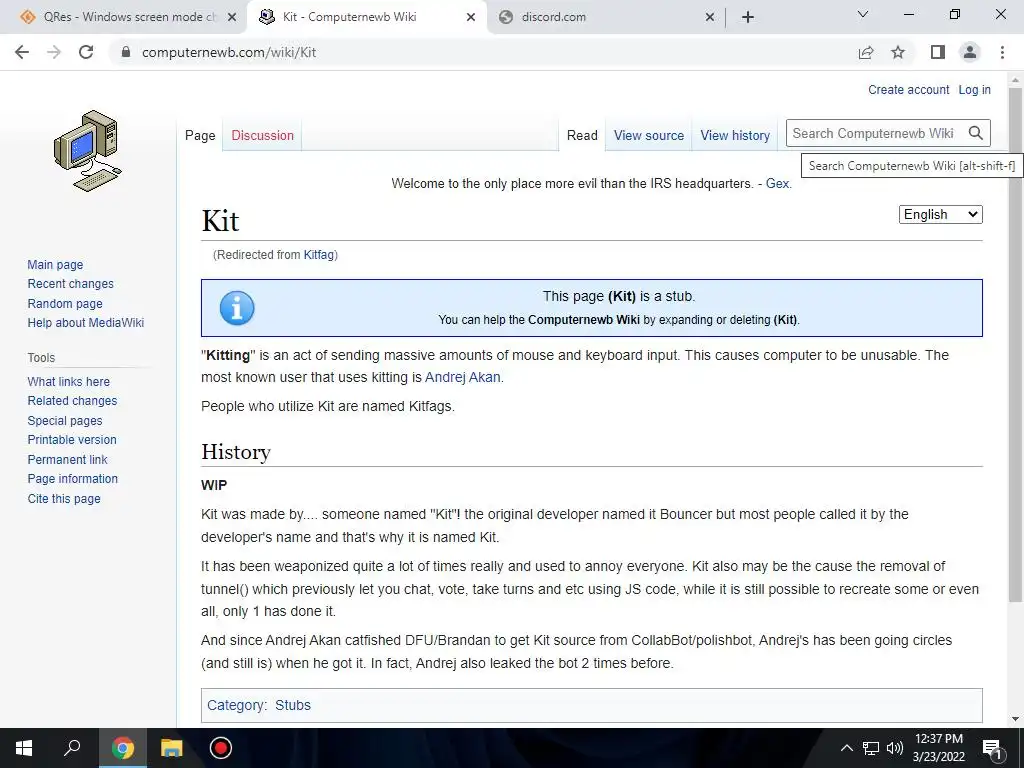The height and width of the screenshot is (768, 1024).
Task: Open the Windows Start menu
Action: point(24,748)
